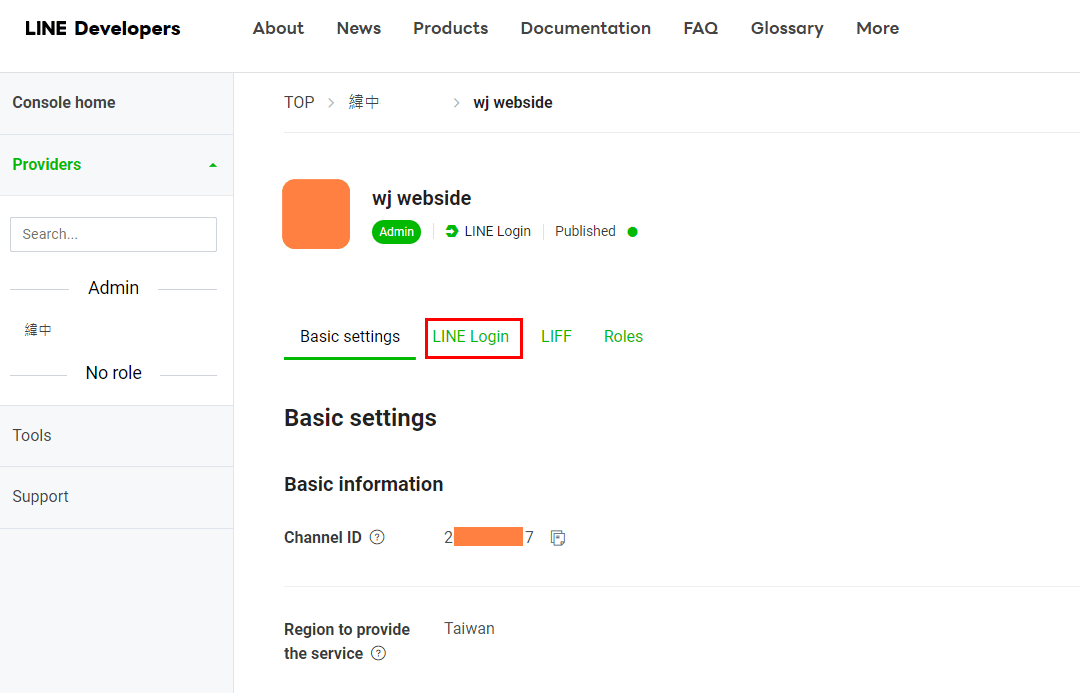Switch to the LIFF tab
The height and width of the screenshot is (693, 1080).
coord(556,337)
